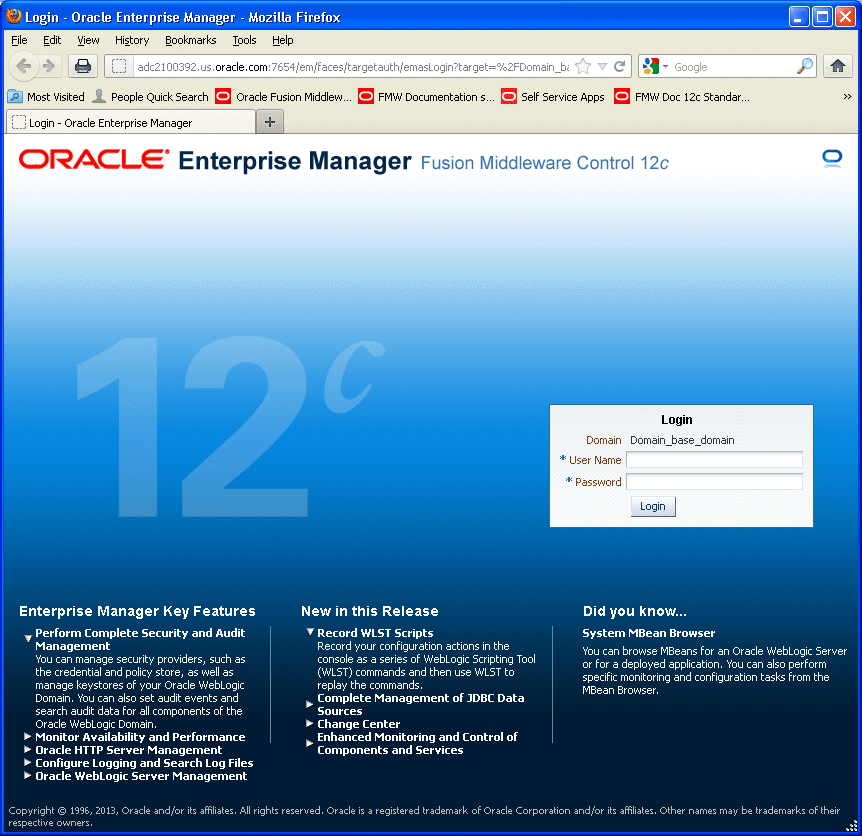Open the Edit menu
This screenshot has width=862, height=836.
tap(52, 40)
